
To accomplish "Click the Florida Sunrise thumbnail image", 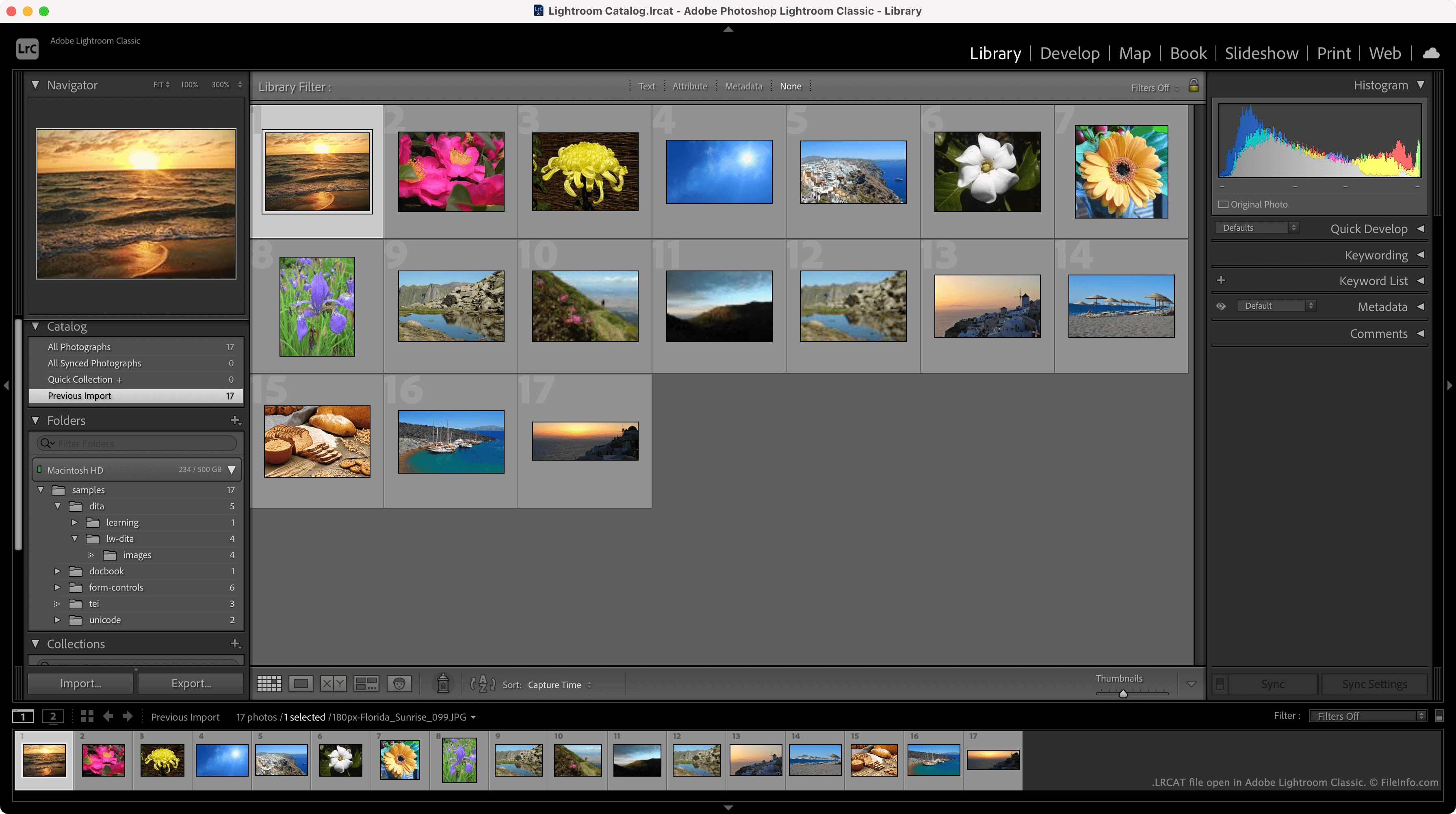I will pyautogui.click(x=317, y=170).
